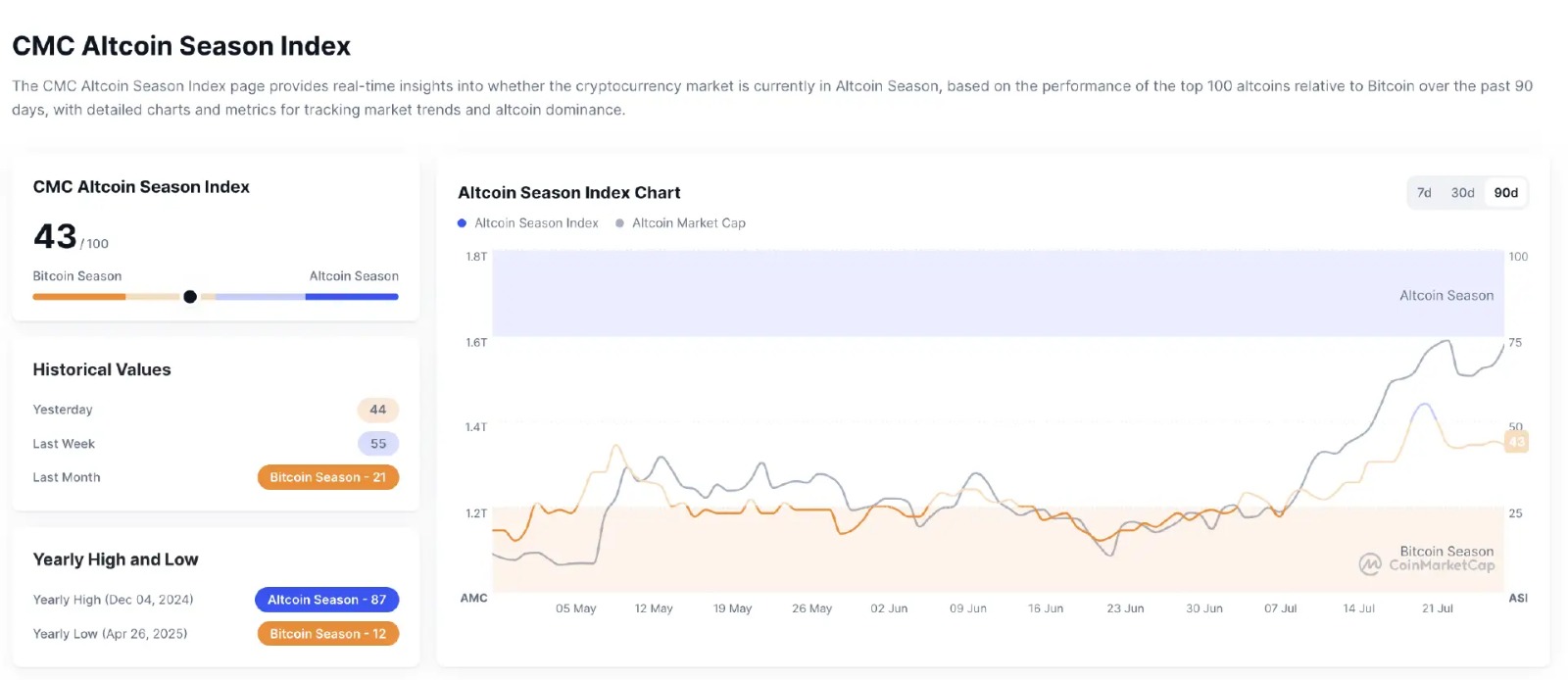Click the orange Bitcoin Season bar segment
The height and width of the screenshot is (680, 1568).
coord(79,297)
